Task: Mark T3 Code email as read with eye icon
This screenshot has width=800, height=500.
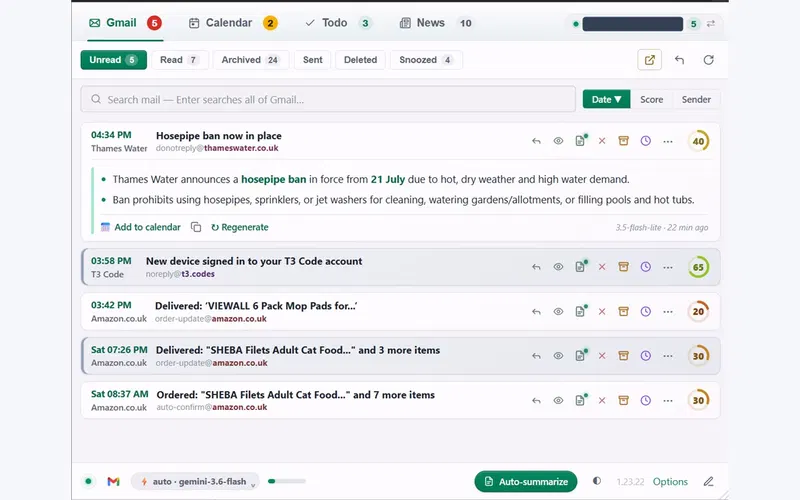Action: pos(558,267)
